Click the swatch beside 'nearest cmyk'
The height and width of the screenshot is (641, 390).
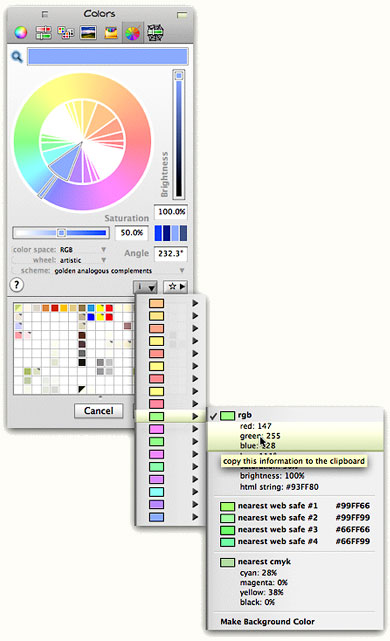point(227,562)
